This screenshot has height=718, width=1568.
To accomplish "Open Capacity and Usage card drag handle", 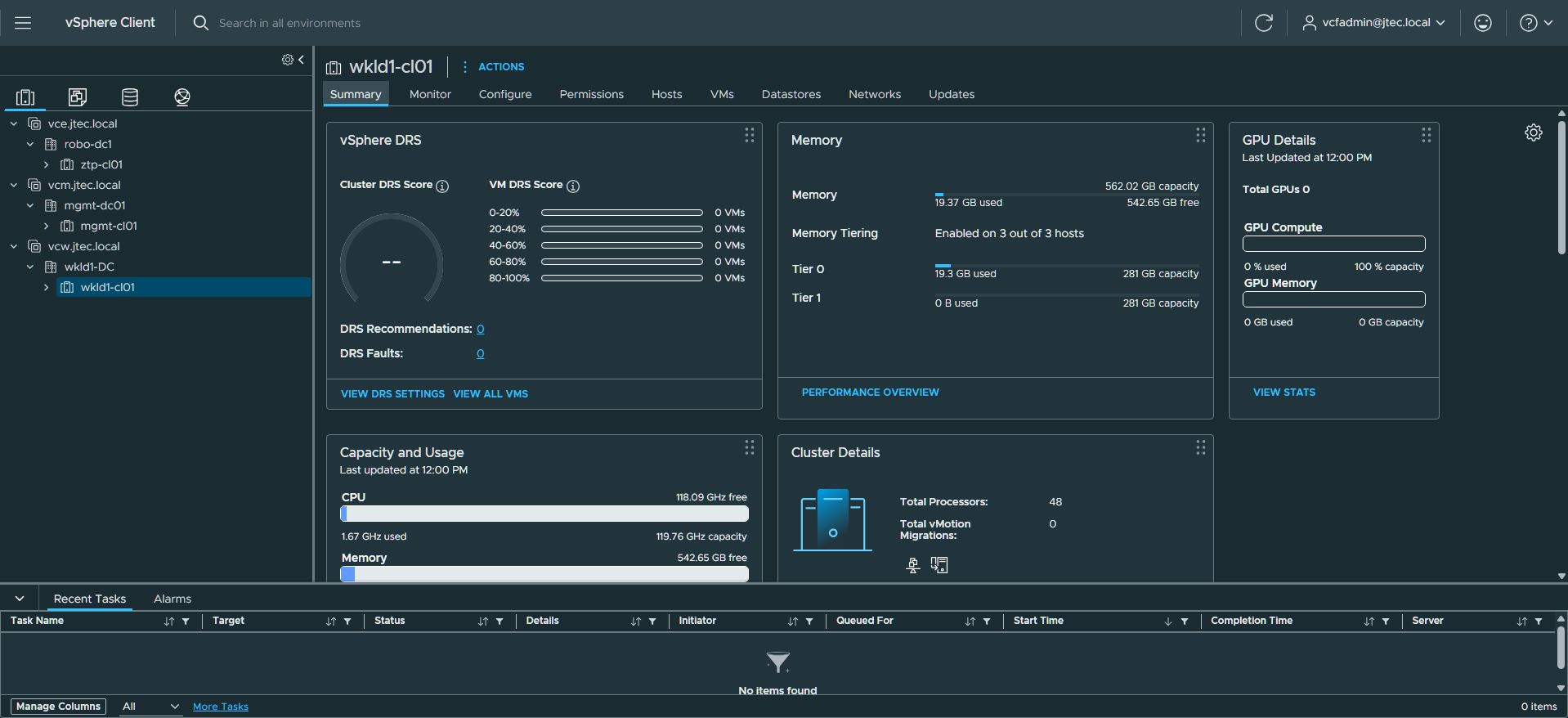I will [x=749, y=447].
